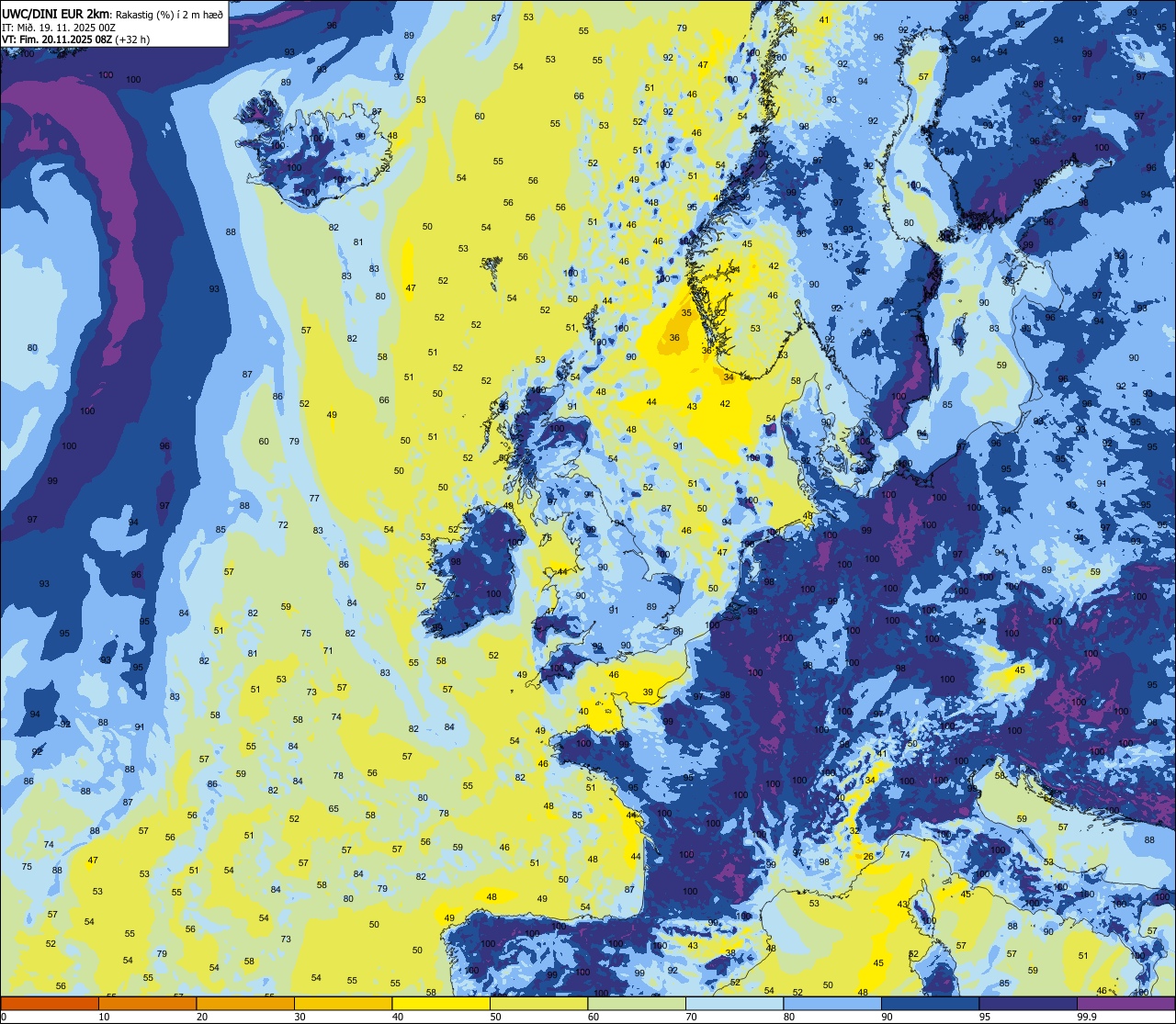
Task: Select the legend scale label 40
Action: click(398, 1017)
